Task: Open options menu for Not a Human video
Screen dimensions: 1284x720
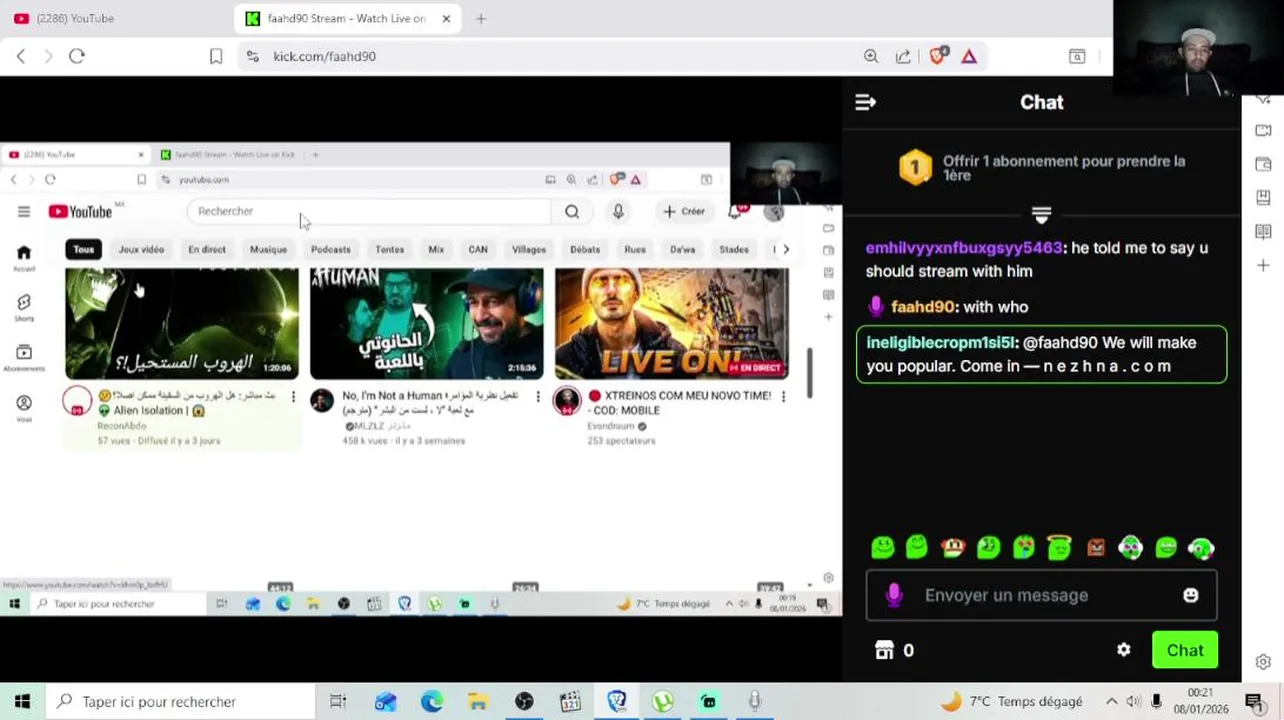Action: tap(538, 397)
